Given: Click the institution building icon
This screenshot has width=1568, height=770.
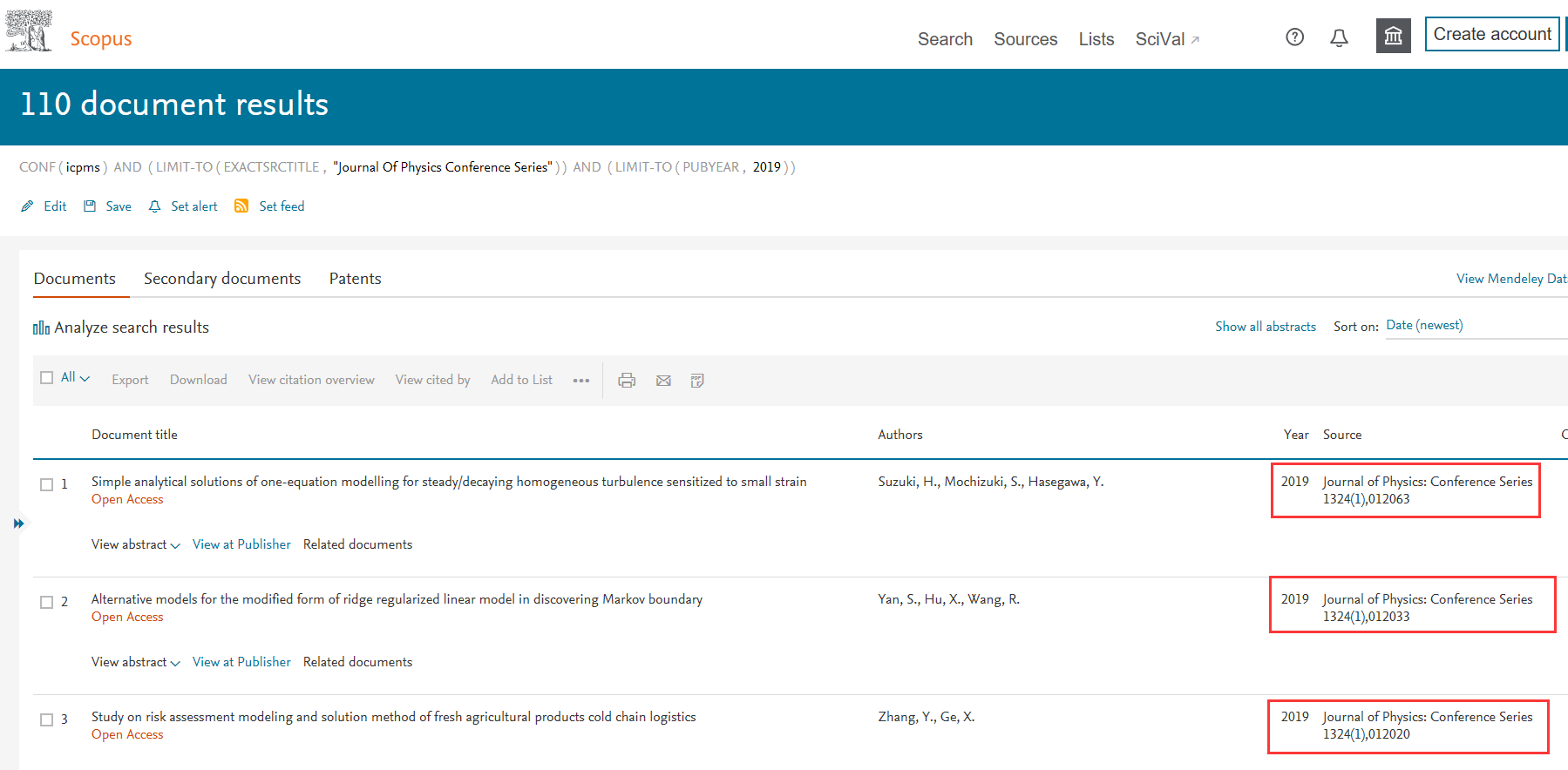Looking at the screenshot, I should point(1394,36).
